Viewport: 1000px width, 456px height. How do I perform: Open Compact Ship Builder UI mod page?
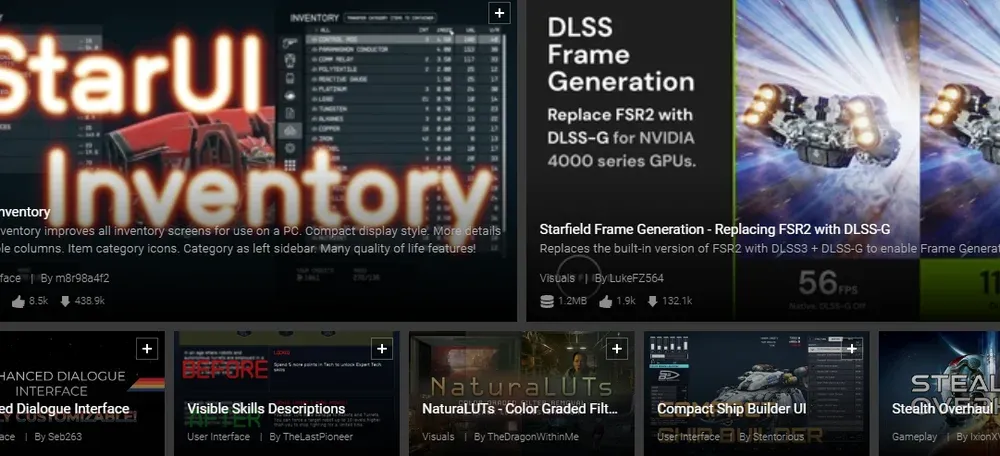[732, 409]
